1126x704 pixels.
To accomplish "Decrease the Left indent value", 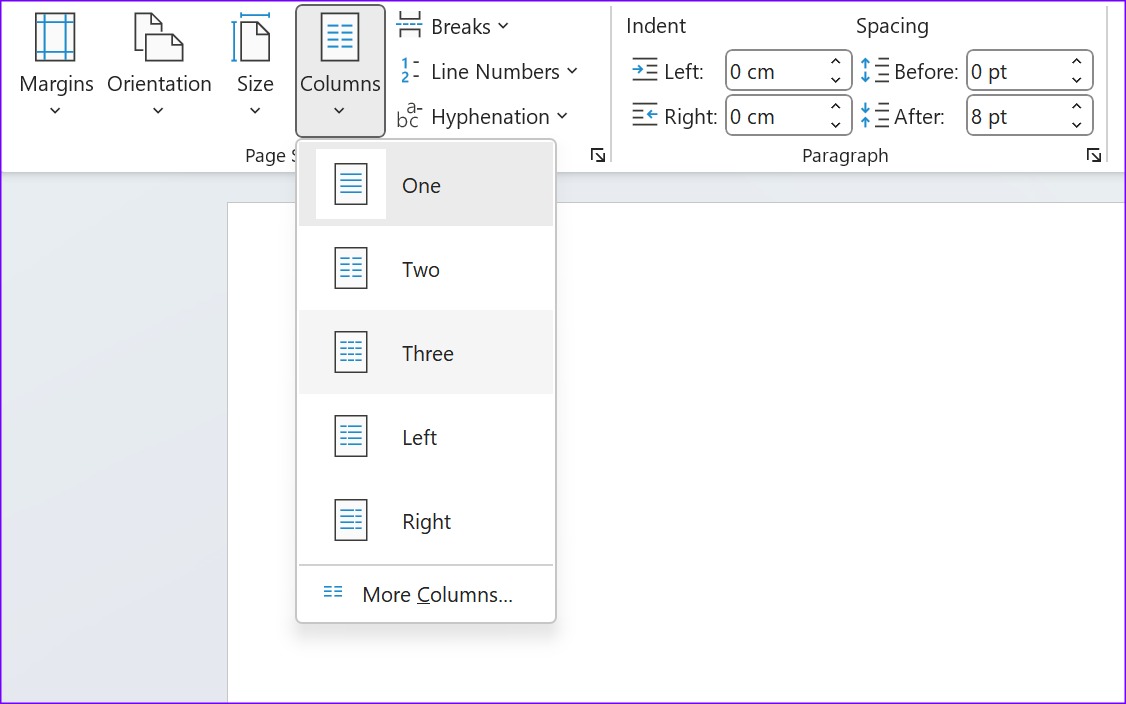I will (x=835, y=80).
